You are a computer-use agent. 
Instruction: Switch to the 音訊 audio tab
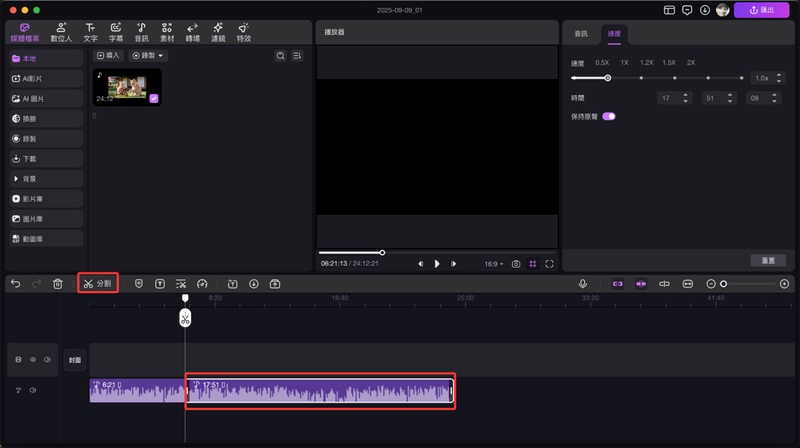click(x=581, y=33)
